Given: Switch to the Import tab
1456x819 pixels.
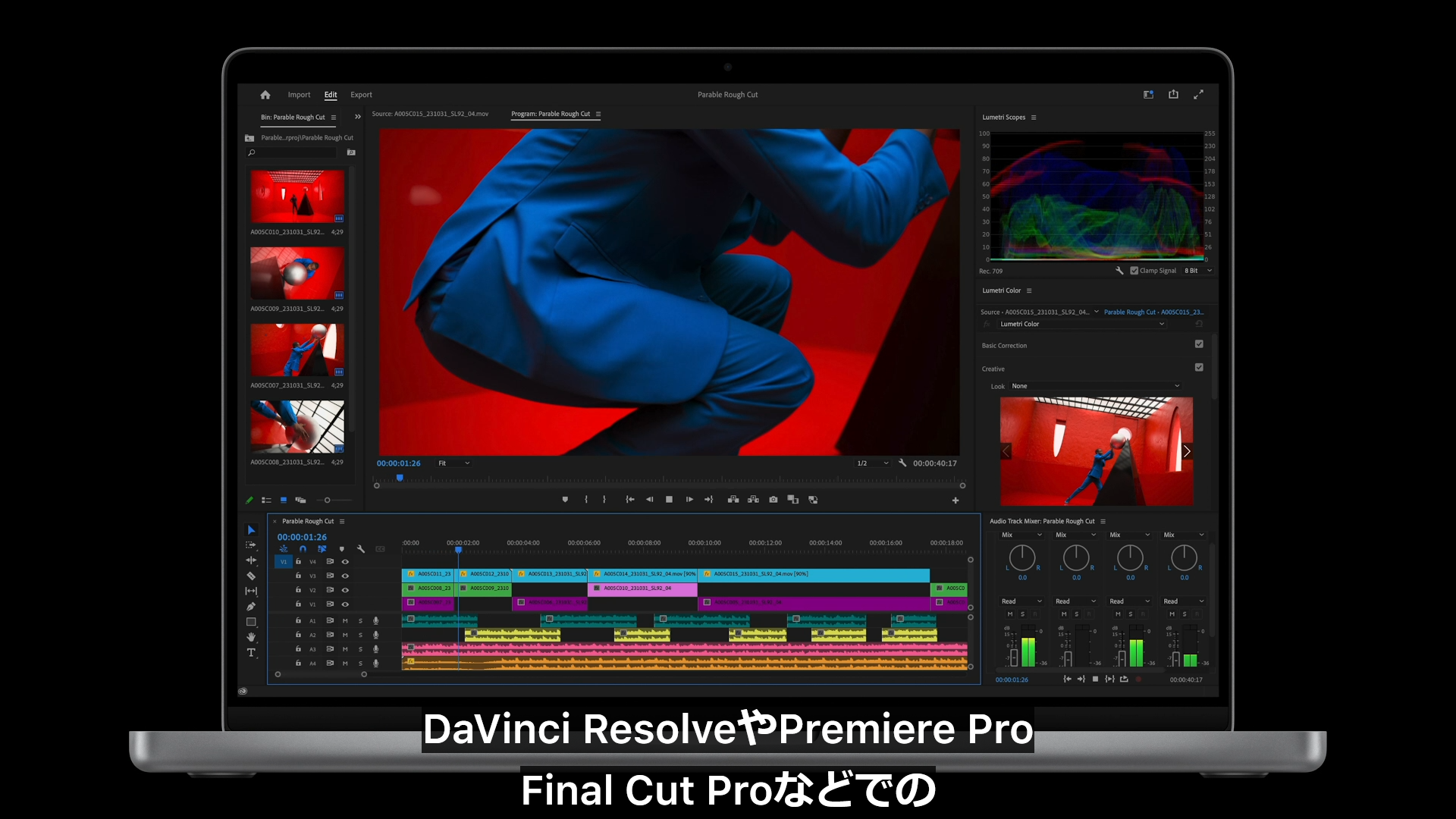Looking at the screenshot, I should [299, 95].
